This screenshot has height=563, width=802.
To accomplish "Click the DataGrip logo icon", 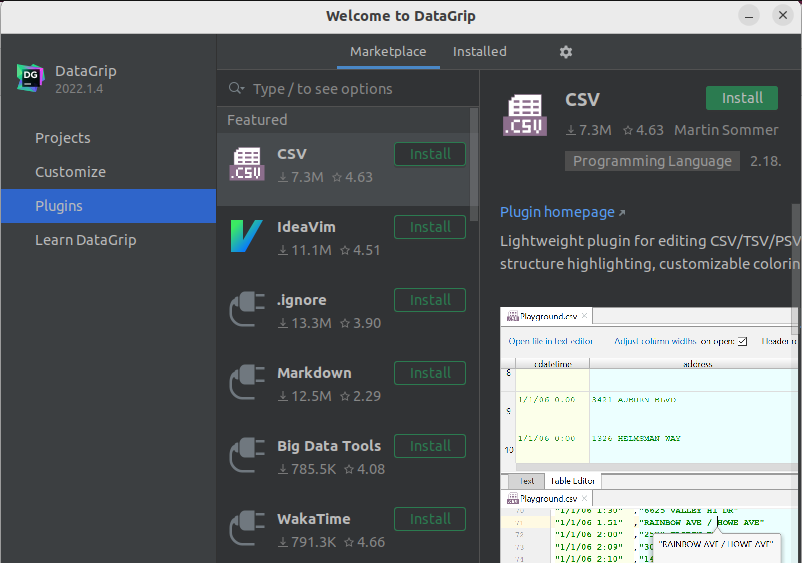I will 30,78.
